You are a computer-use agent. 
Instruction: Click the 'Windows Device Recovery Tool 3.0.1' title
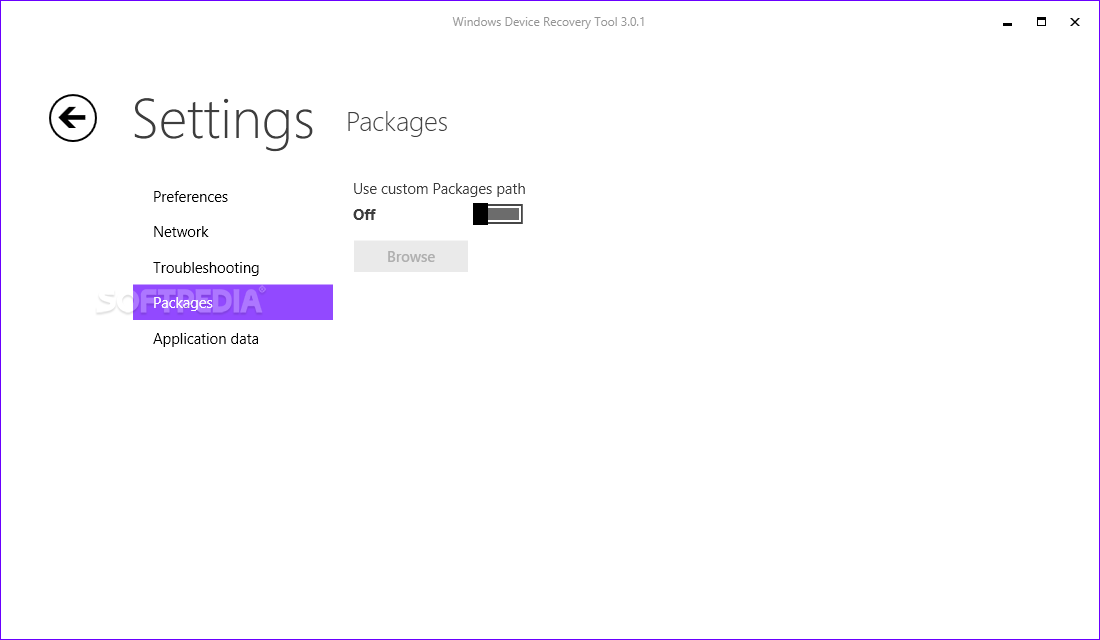[549, 22]
